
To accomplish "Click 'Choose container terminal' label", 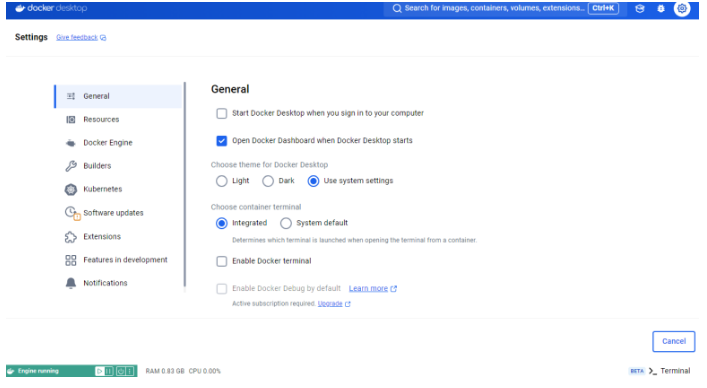I will pos(256,207).
